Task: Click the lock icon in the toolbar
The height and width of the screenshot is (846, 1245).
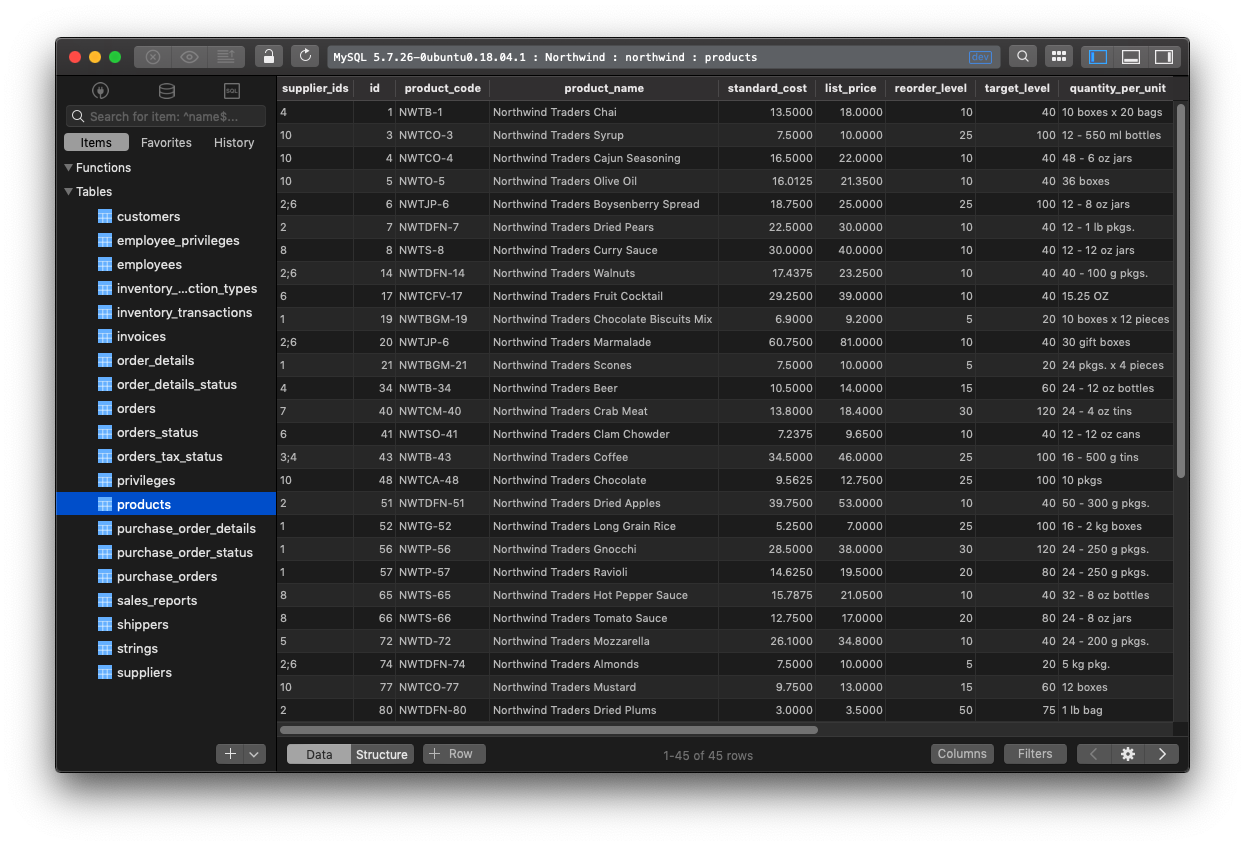Action: (268, 57)
